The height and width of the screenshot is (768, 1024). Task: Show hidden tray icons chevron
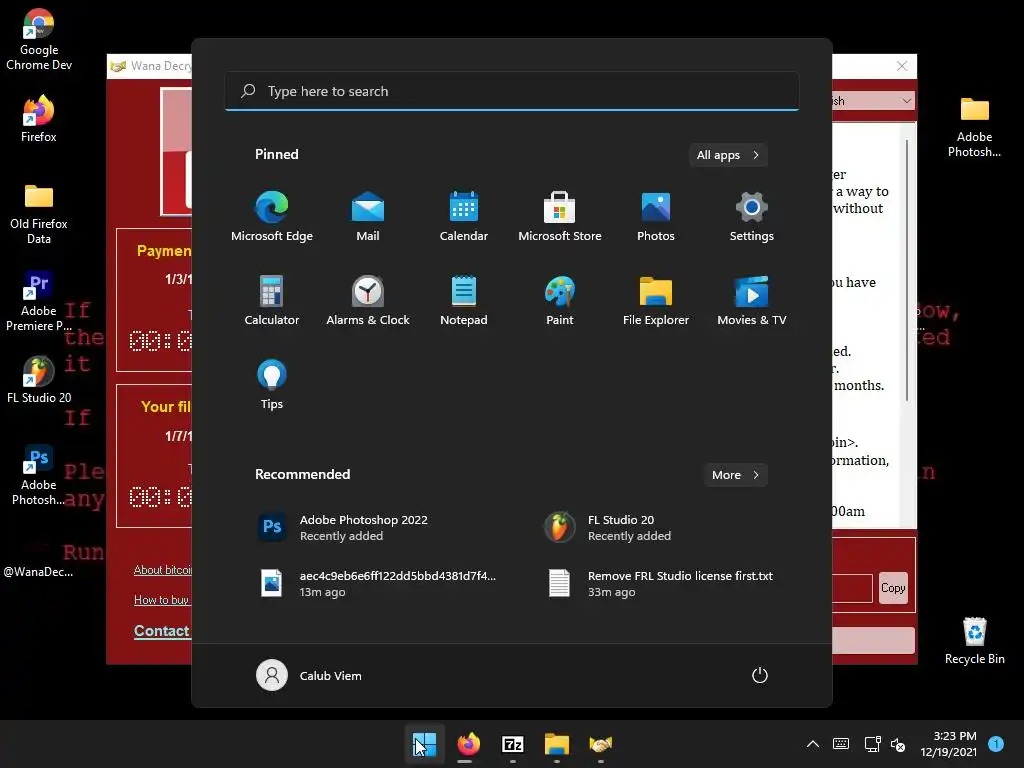(x=812, y=744)
